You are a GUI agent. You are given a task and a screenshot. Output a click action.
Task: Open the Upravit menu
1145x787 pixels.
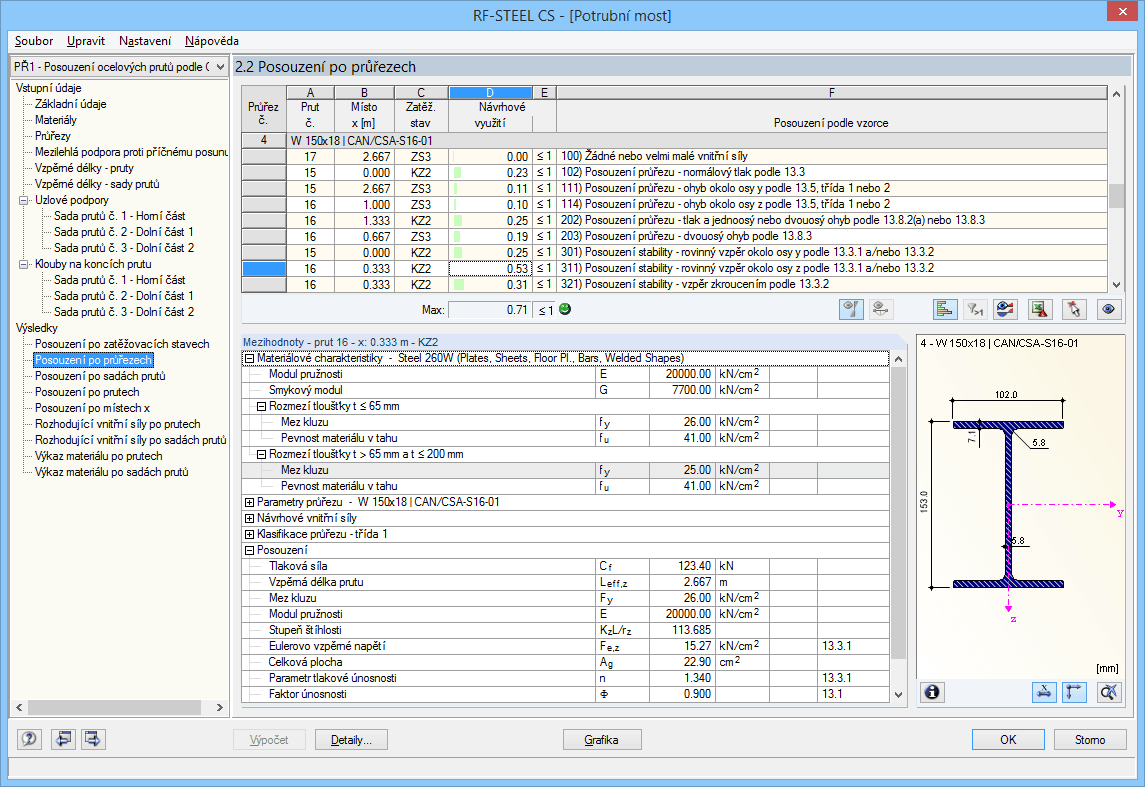point(85,41)
